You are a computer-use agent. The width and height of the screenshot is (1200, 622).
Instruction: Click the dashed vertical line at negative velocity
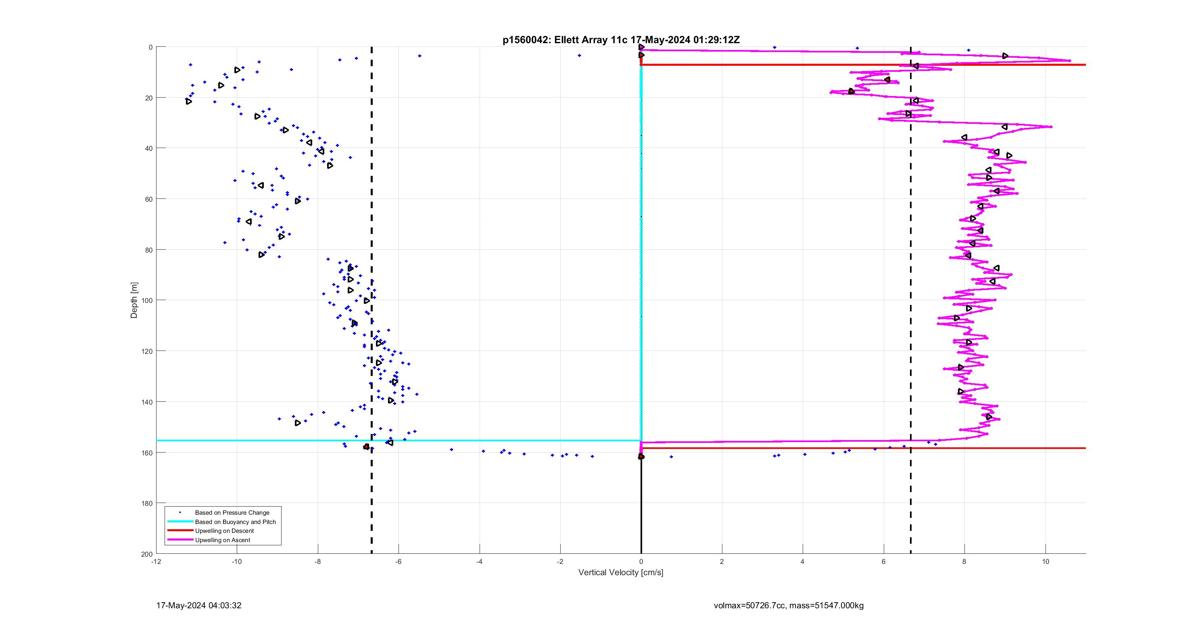[372, 300]
